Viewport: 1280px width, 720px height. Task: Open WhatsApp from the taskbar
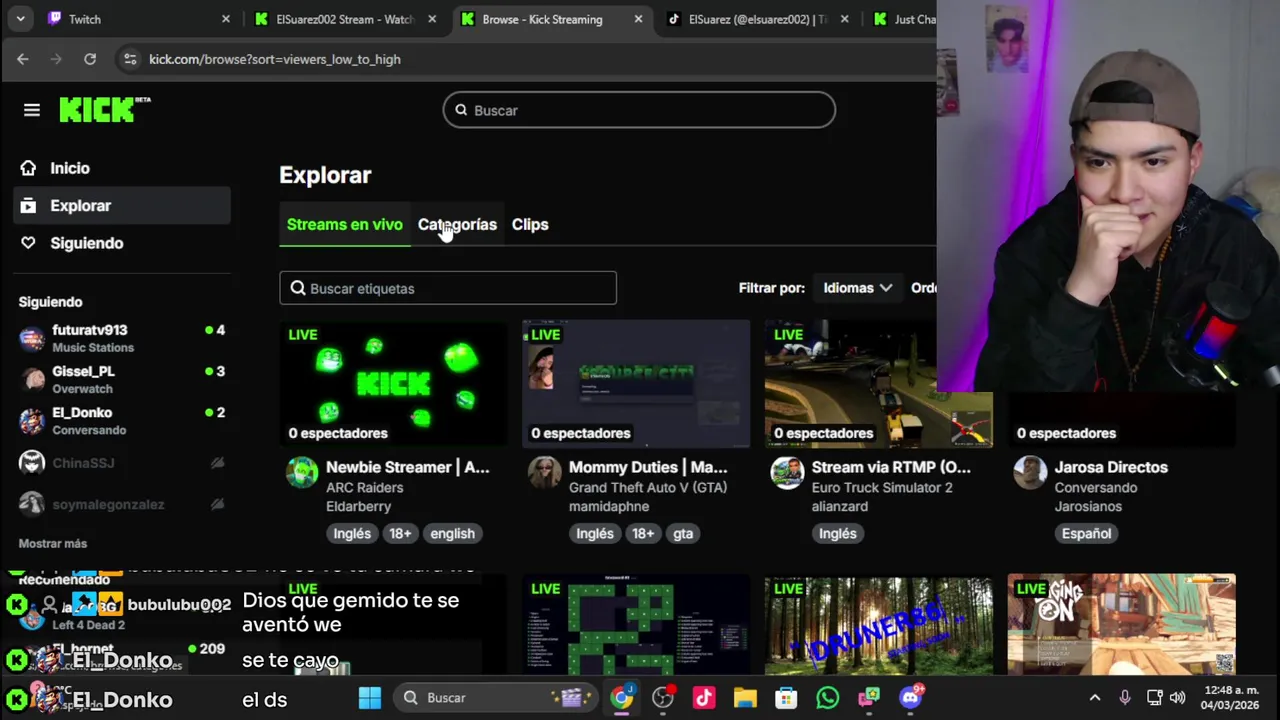(x=827, y=698)
